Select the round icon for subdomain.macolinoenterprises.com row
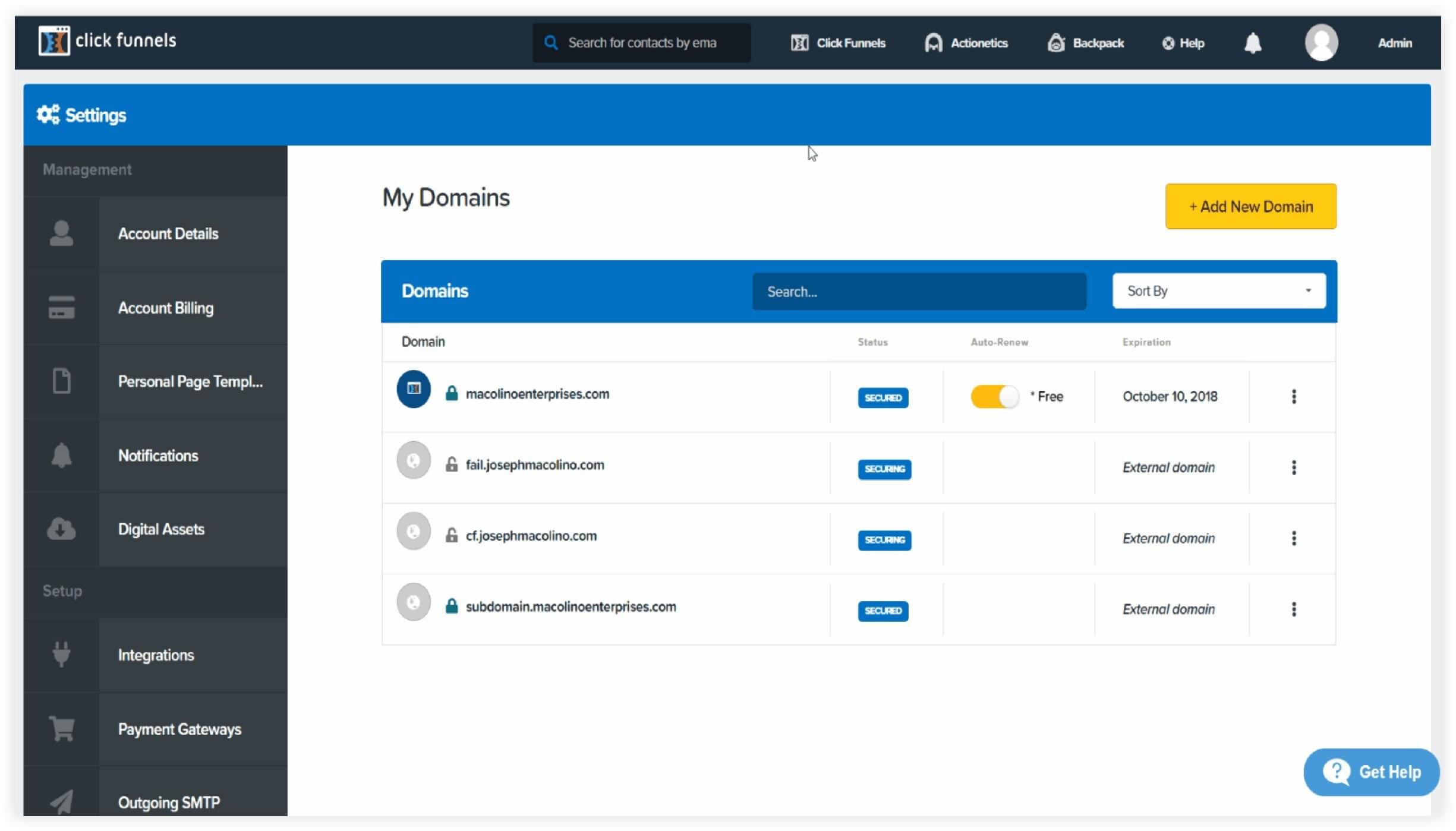This screenshot has width=1456, height=831. 414,602
